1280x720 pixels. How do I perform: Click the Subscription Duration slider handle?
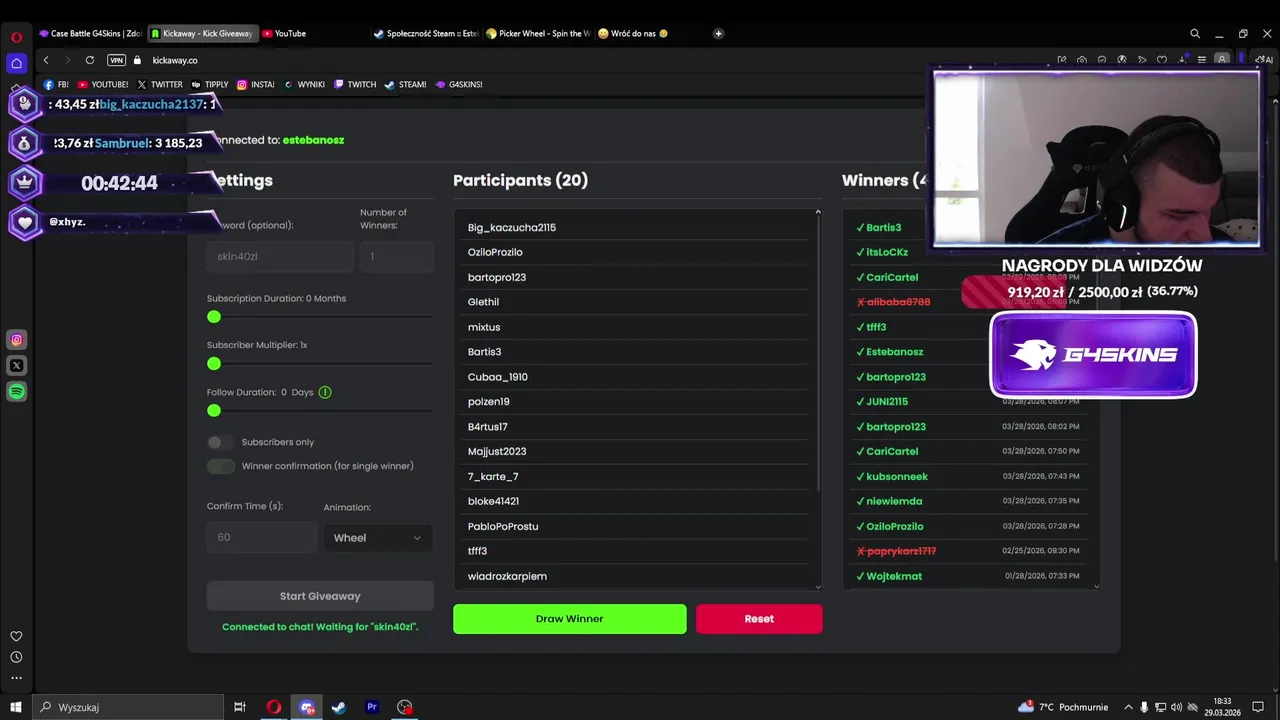(x=214, y=317)
